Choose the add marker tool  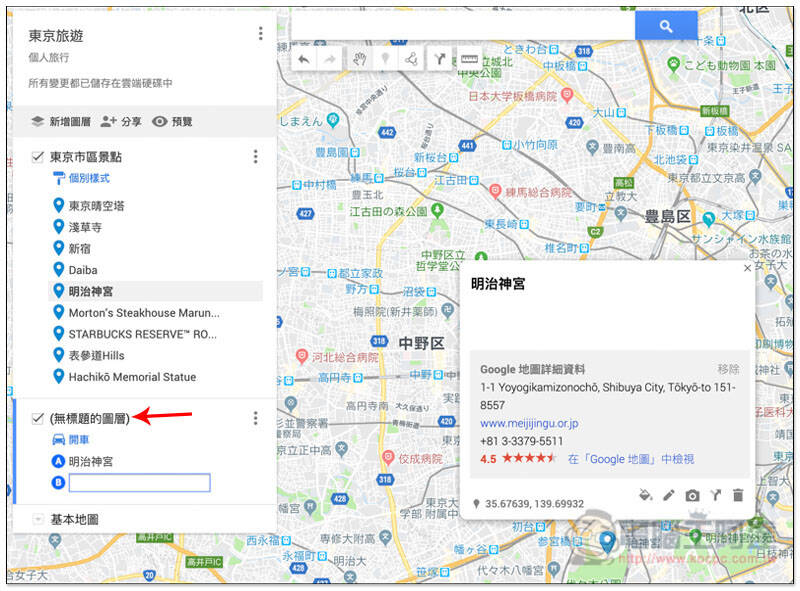click(x=385, y=59)
